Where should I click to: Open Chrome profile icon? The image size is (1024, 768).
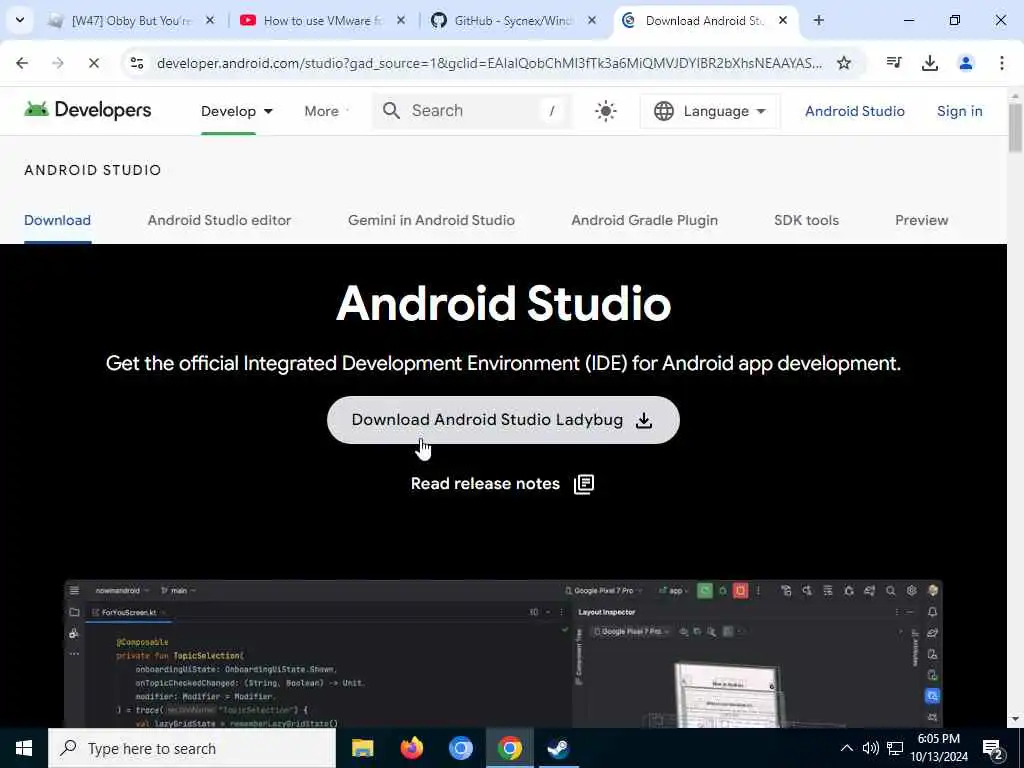(x=965, y=63)
